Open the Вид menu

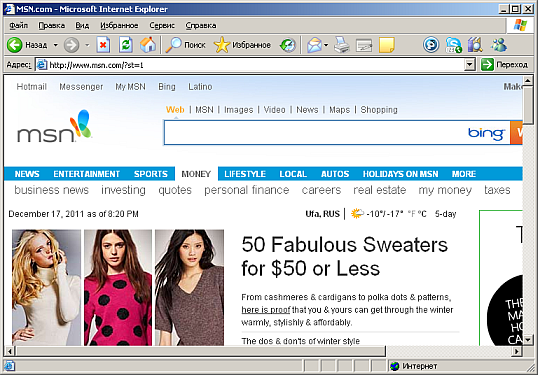[x=82, y=25]
